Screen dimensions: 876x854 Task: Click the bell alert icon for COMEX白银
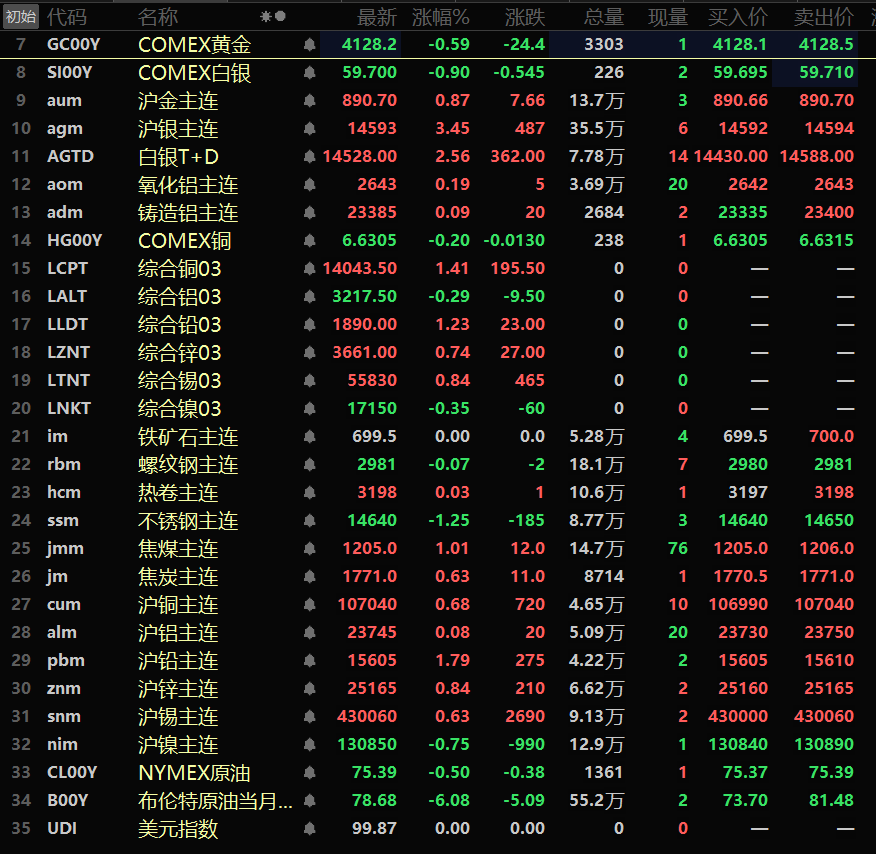[x=310, y=73]
